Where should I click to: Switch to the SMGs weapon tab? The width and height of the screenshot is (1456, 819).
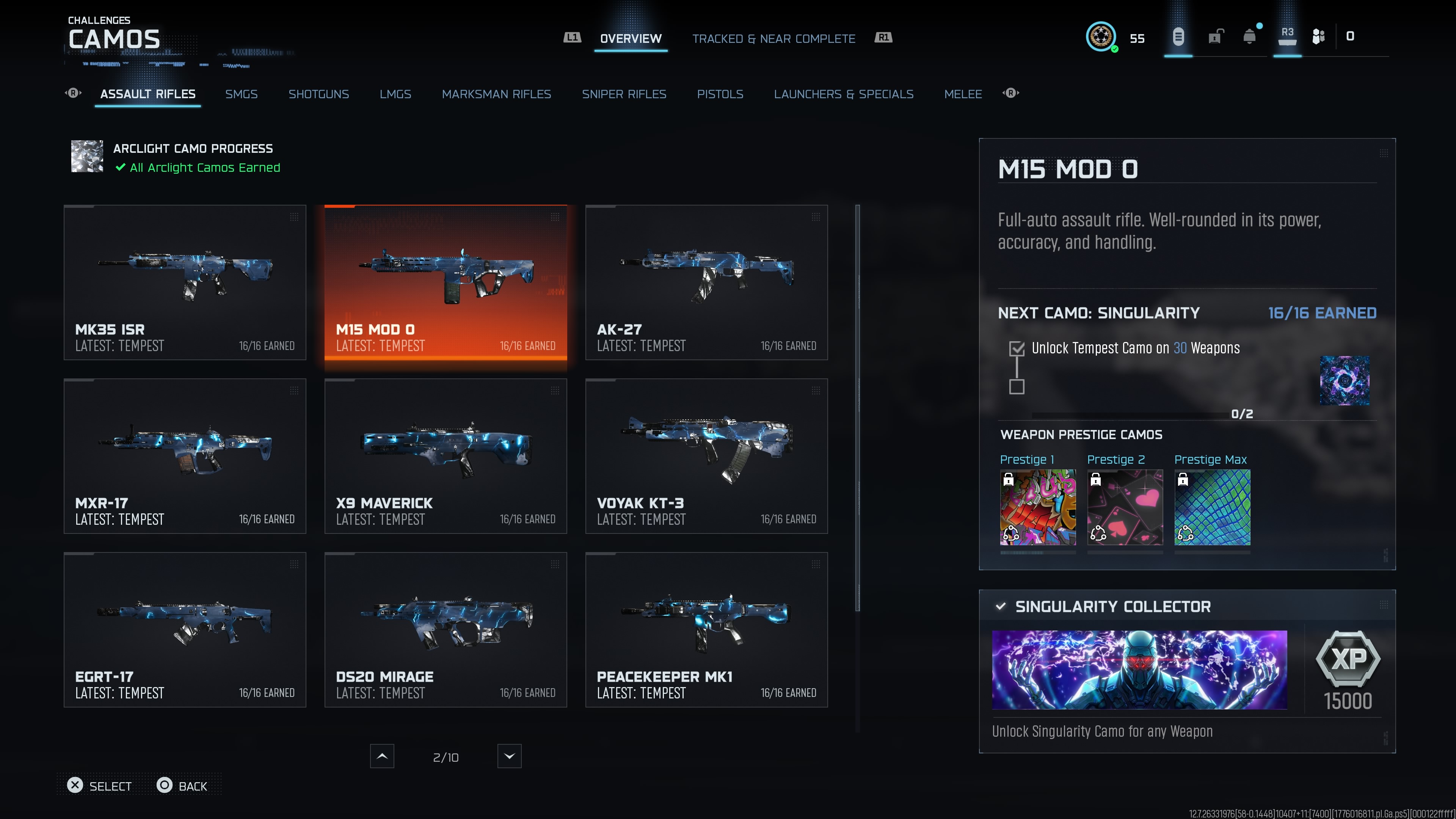[x=242, y=94]
